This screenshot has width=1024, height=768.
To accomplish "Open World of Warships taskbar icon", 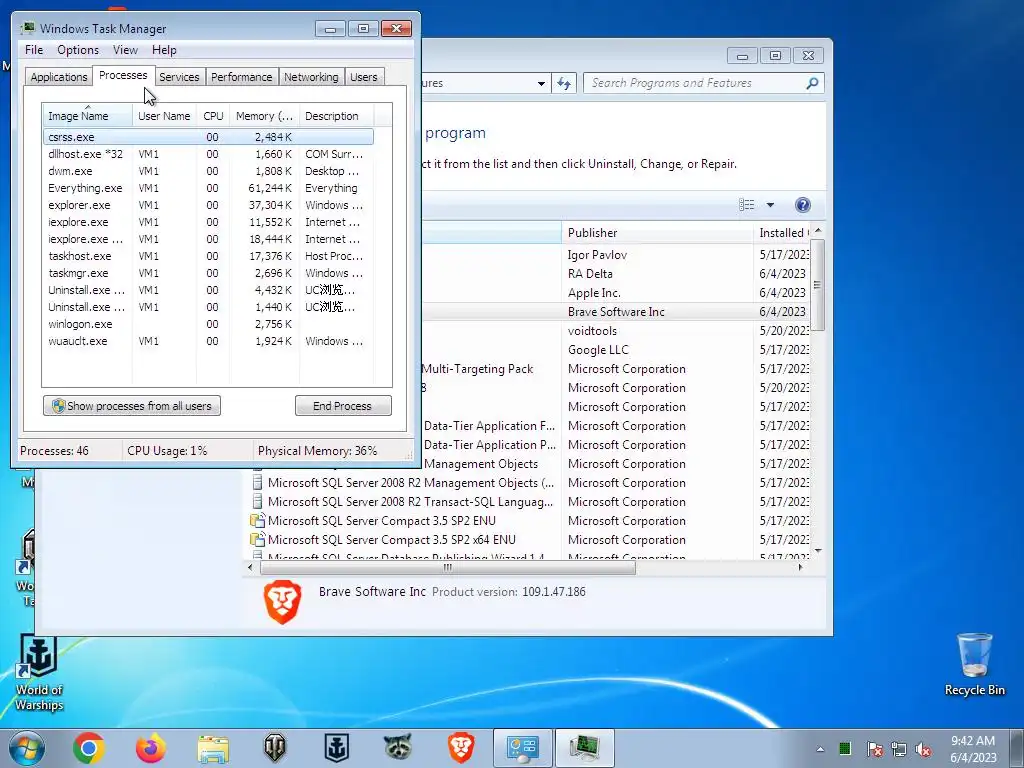I will pos(337,748).
